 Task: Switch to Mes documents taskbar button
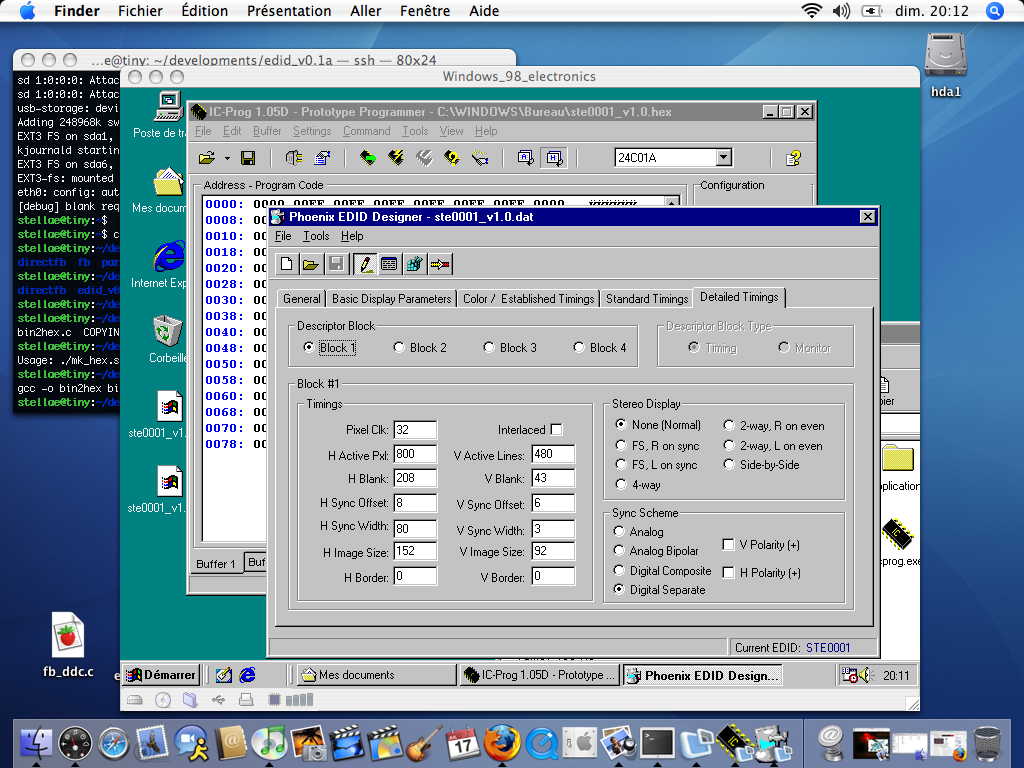tap(377, 675)
